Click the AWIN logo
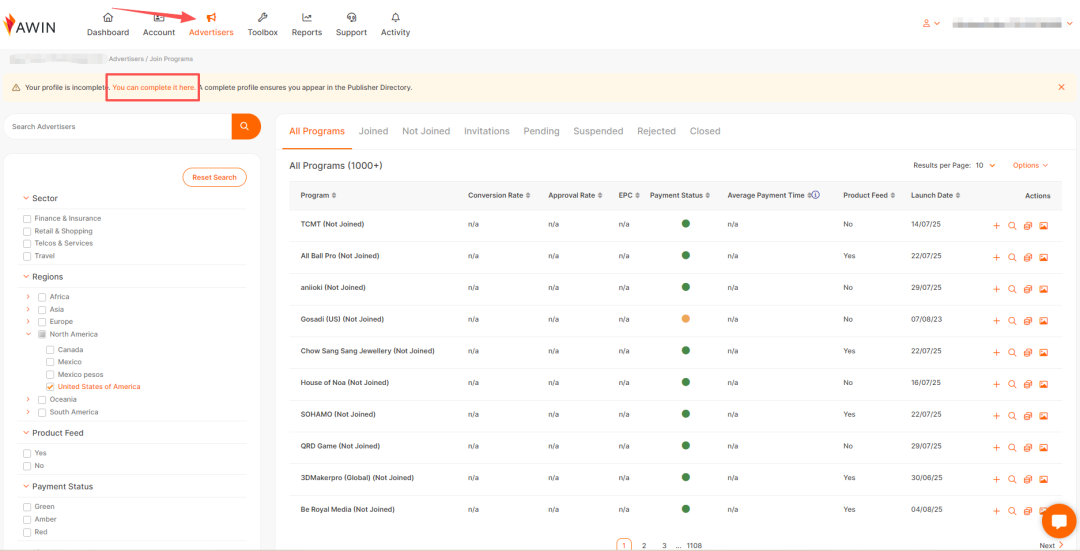Image resolution: width=1080 pixels, height=551 pixels. 30,25
